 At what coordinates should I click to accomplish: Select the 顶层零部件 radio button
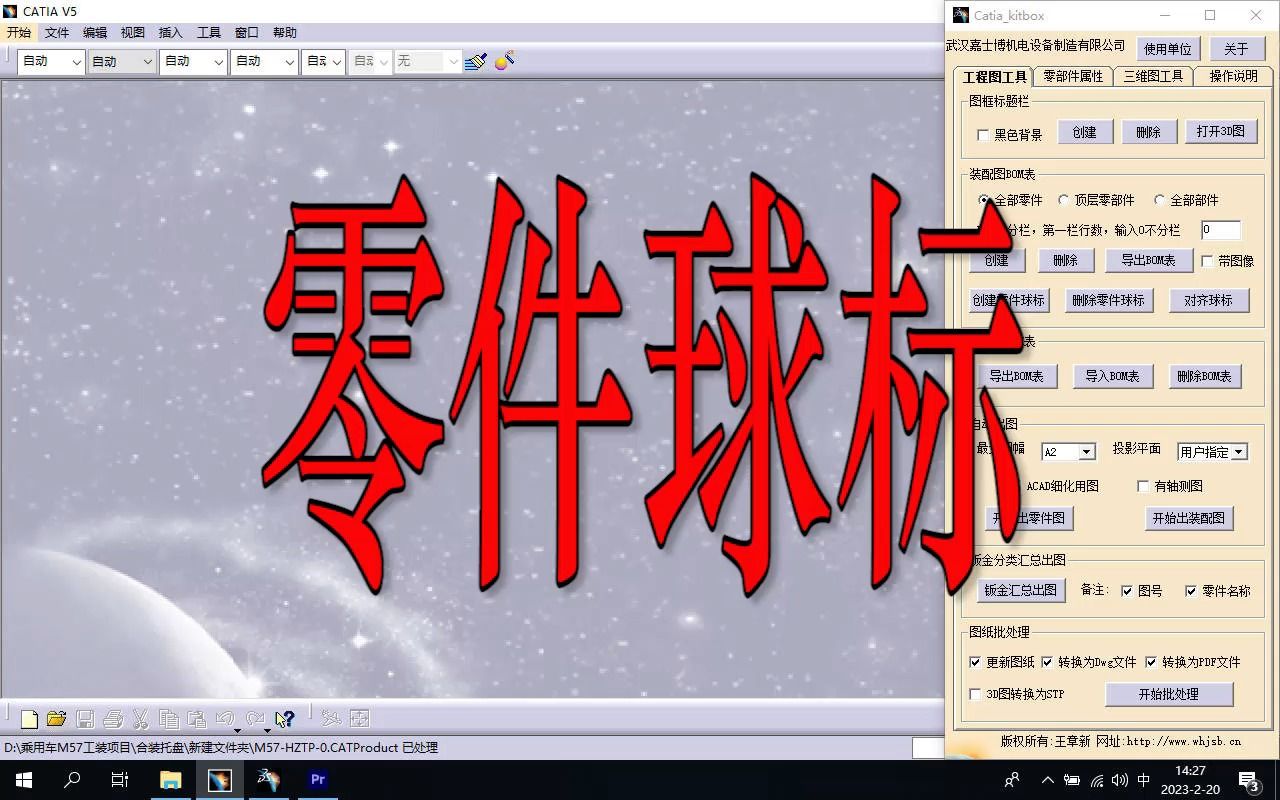[x=1064, y=200]
